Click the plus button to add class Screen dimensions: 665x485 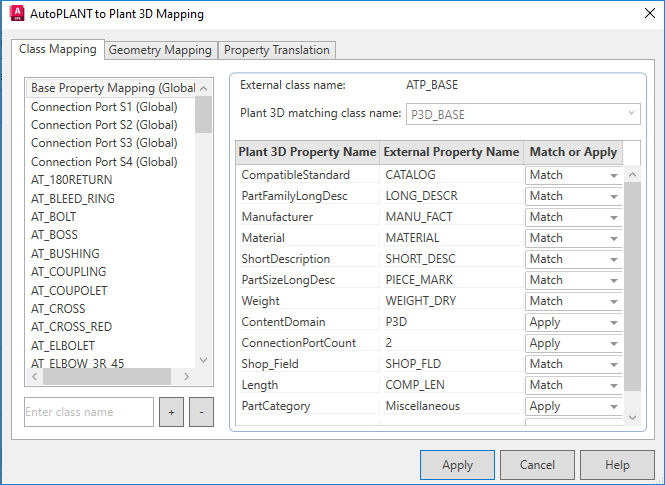click(x=171, y=412)
